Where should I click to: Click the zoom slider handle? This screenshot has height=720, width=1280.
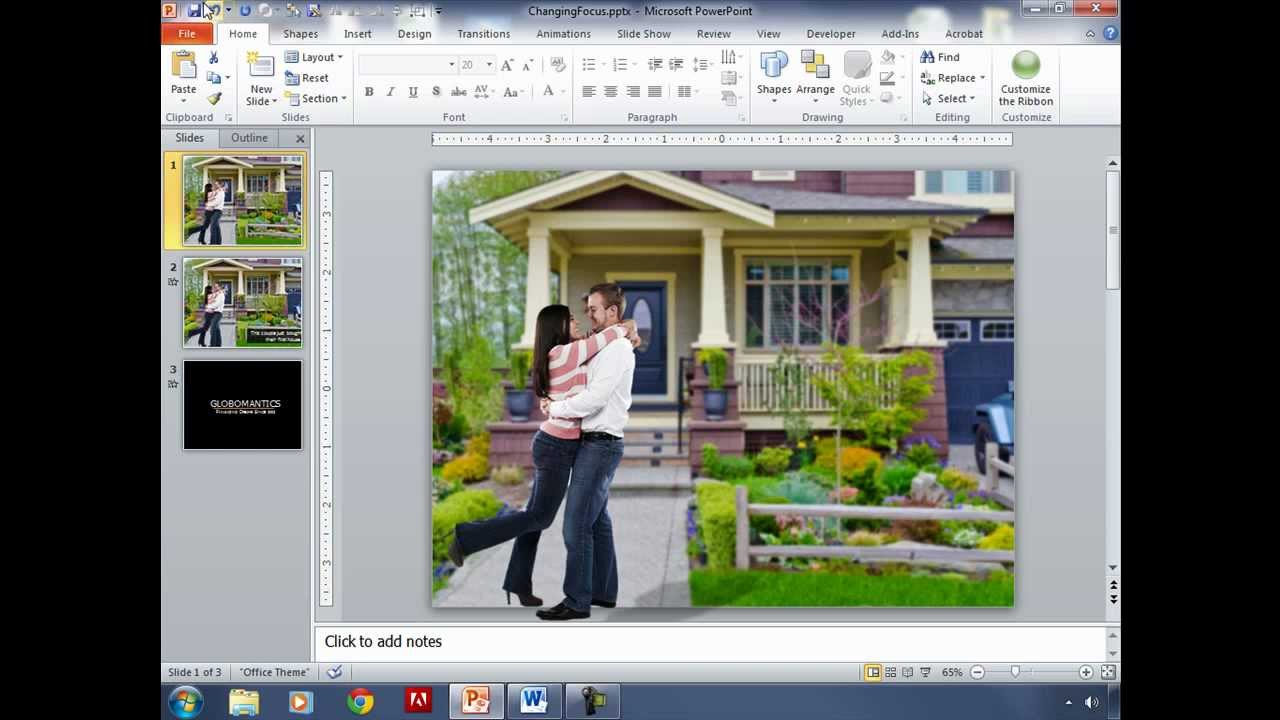[x=1016, y=673]
